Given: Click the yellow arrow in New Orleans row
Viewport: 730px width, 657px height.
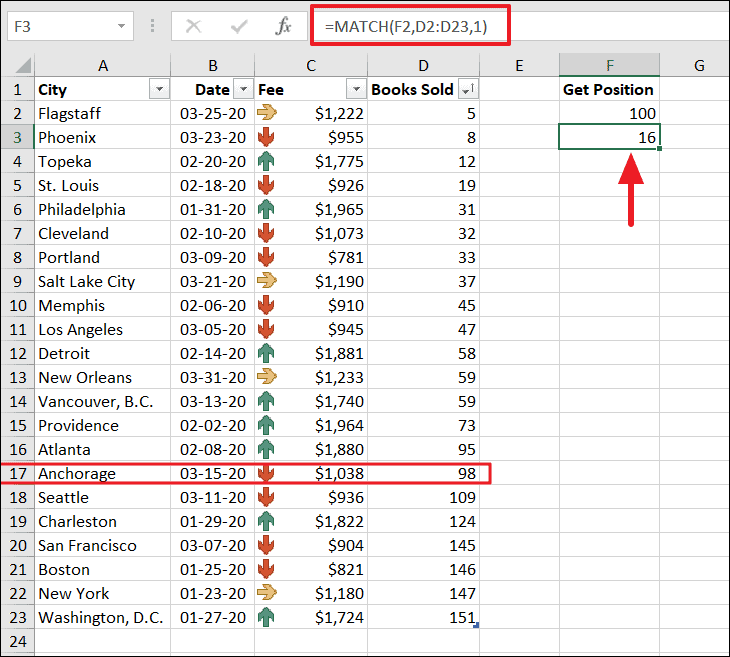Looking at the screenshot, I should (x=266, y=376).
